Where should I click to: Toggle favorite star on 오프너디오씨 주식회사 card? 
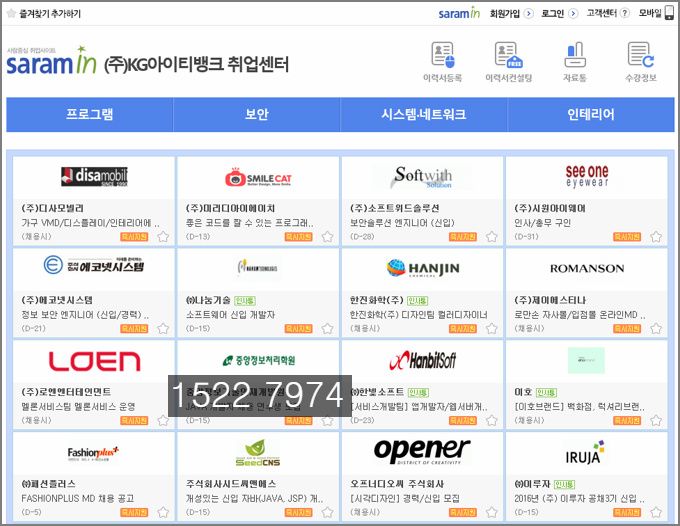click(491, 513)
